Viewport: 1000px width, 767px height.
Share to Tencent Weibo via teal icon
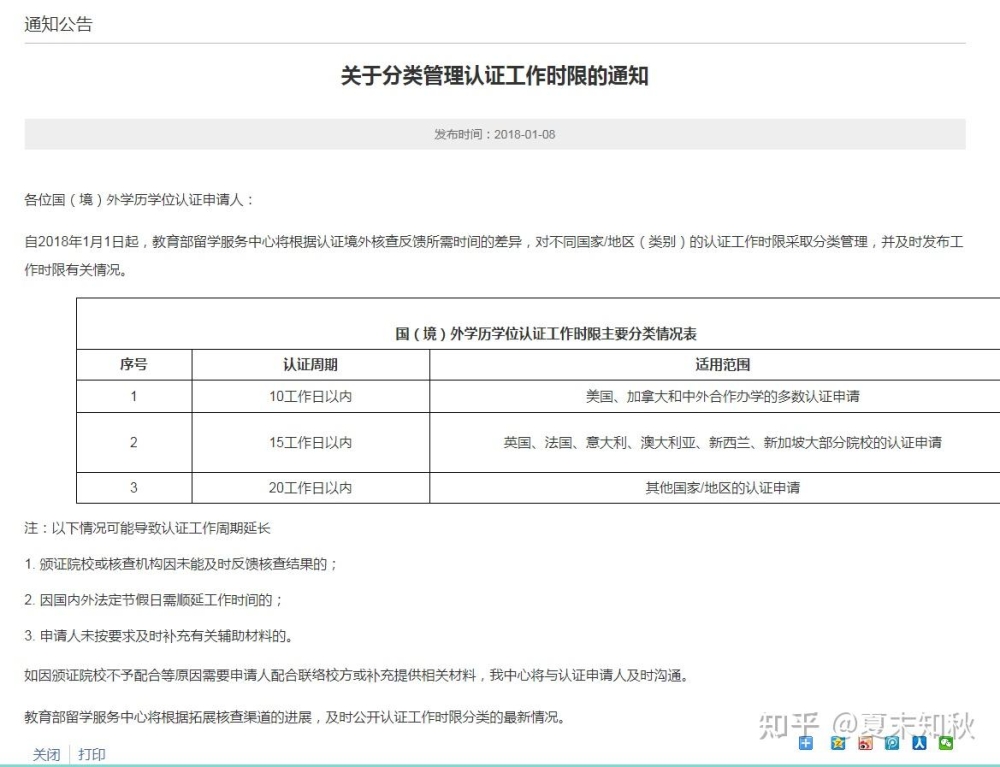coord(892,743)
